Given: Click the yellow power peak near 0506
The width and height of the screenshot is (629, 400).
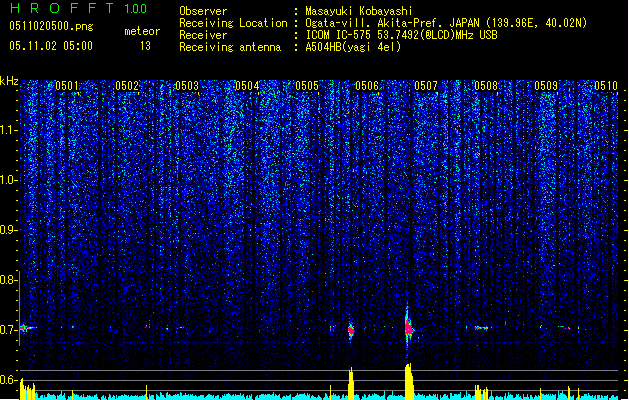Looking at the screenshot, I should tap(351, 383).
